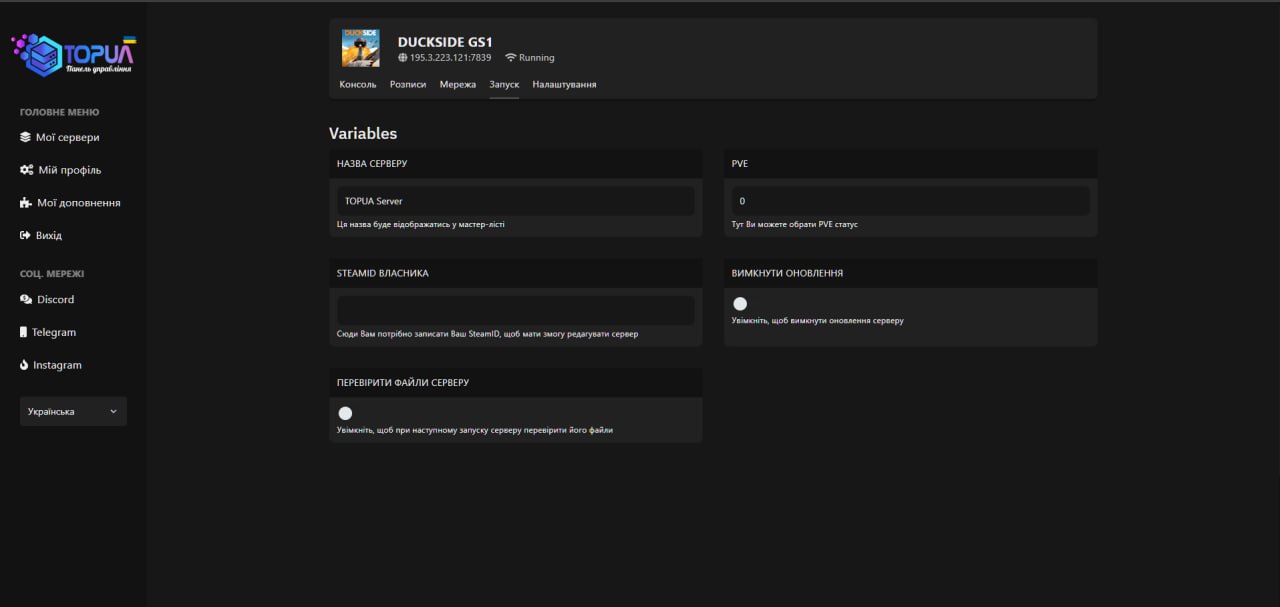Click the Telegram icon in sidebar

pyautogui.click(x=24, y=332)
